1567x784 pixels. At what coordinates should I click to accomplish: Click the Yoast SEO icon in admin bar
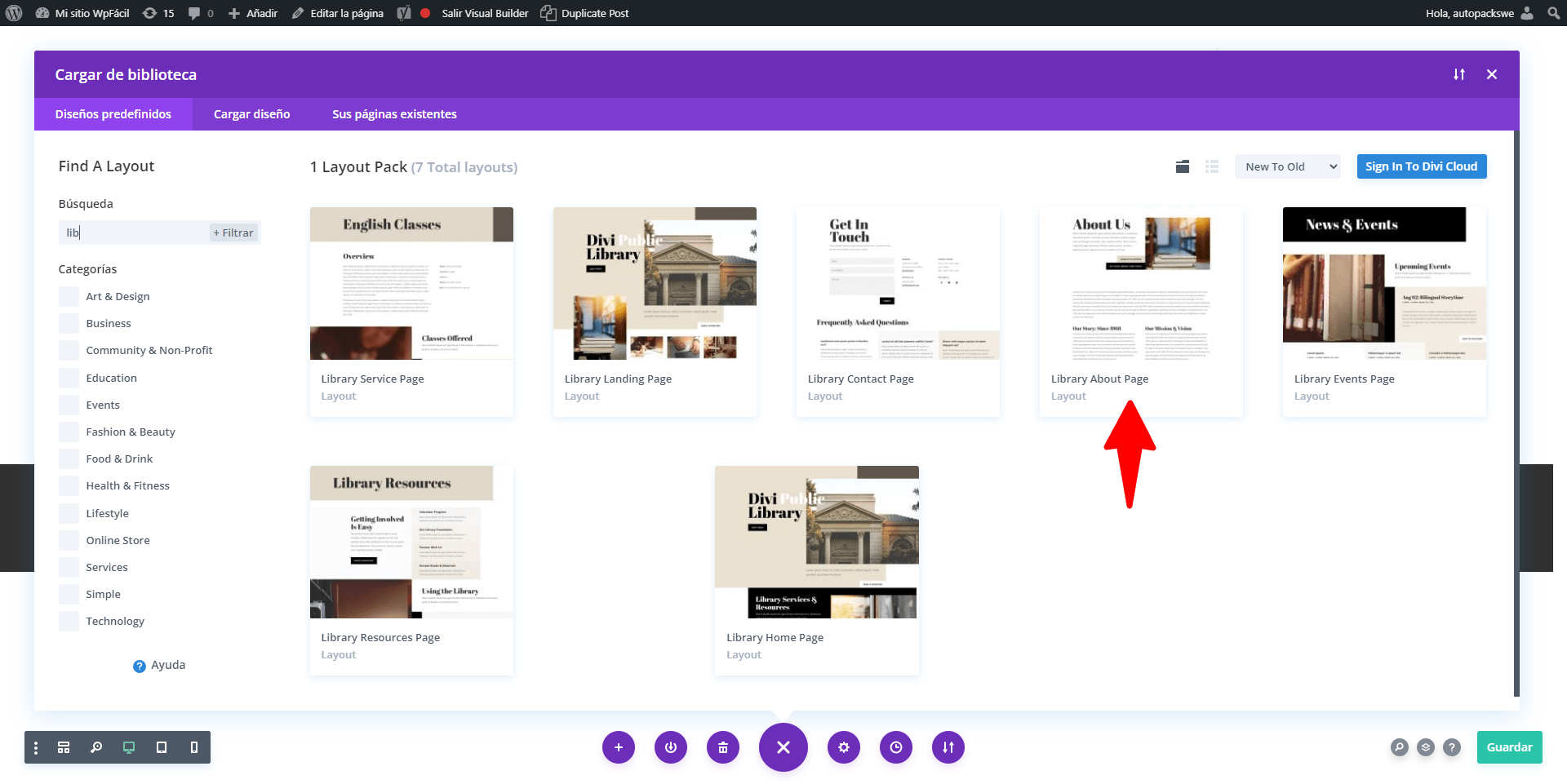[x=404, y=13]
